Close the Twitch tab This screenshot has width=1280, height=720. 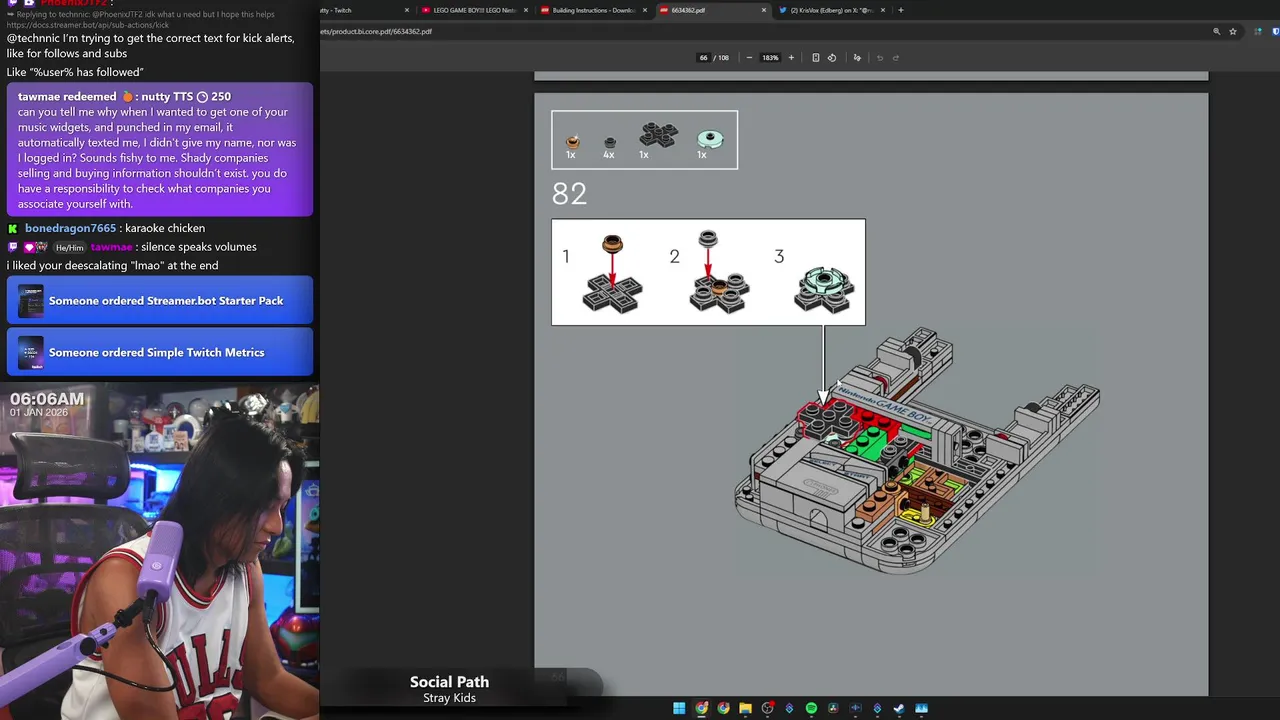(x=407, y=10)
